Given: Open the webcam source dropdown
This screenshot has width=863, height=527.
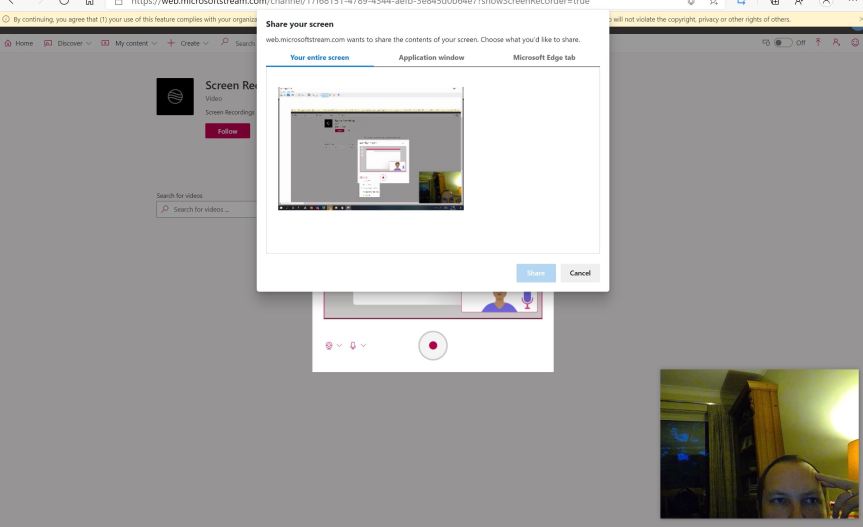Looking at the screenshot, I should pos(333,345).
